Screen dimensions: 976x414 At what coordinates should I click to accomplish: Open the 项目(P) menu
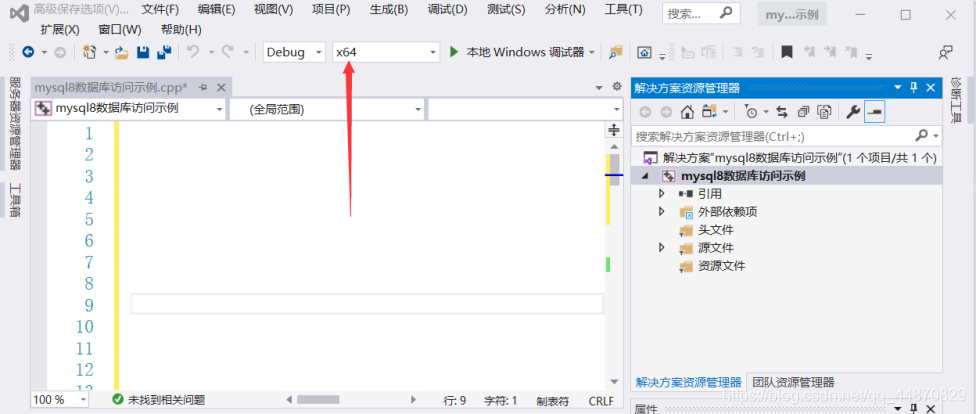331,10
